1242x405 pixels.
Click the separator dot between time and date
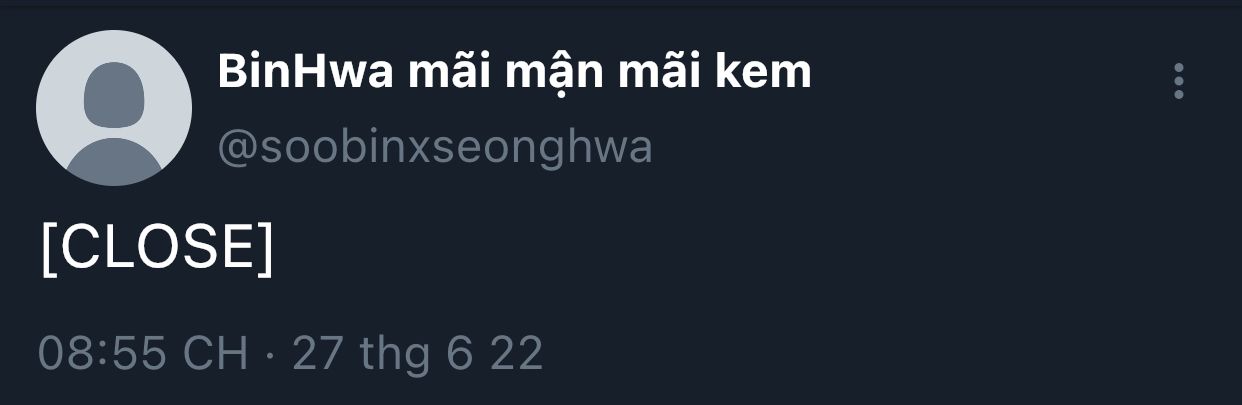(270, 355)
